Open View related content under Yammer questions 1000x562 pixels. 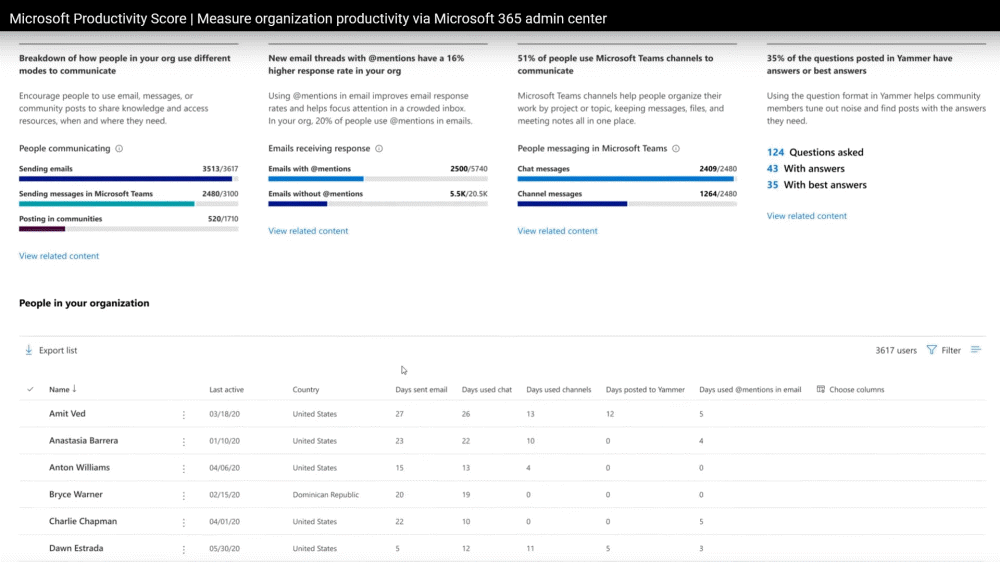tap(806, 216)
